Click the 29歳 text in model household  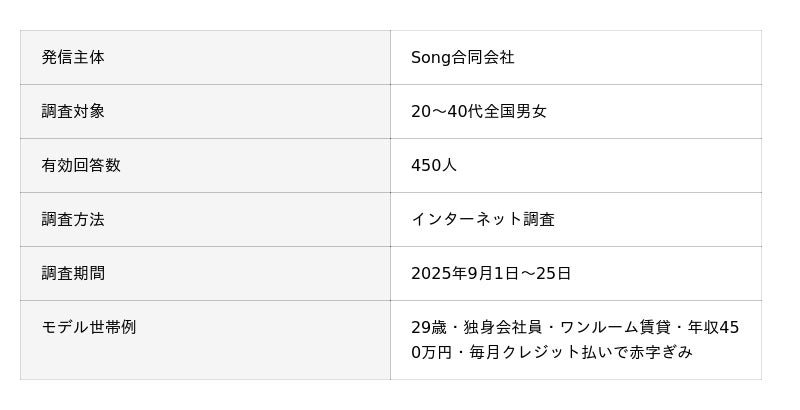(427, 328)
